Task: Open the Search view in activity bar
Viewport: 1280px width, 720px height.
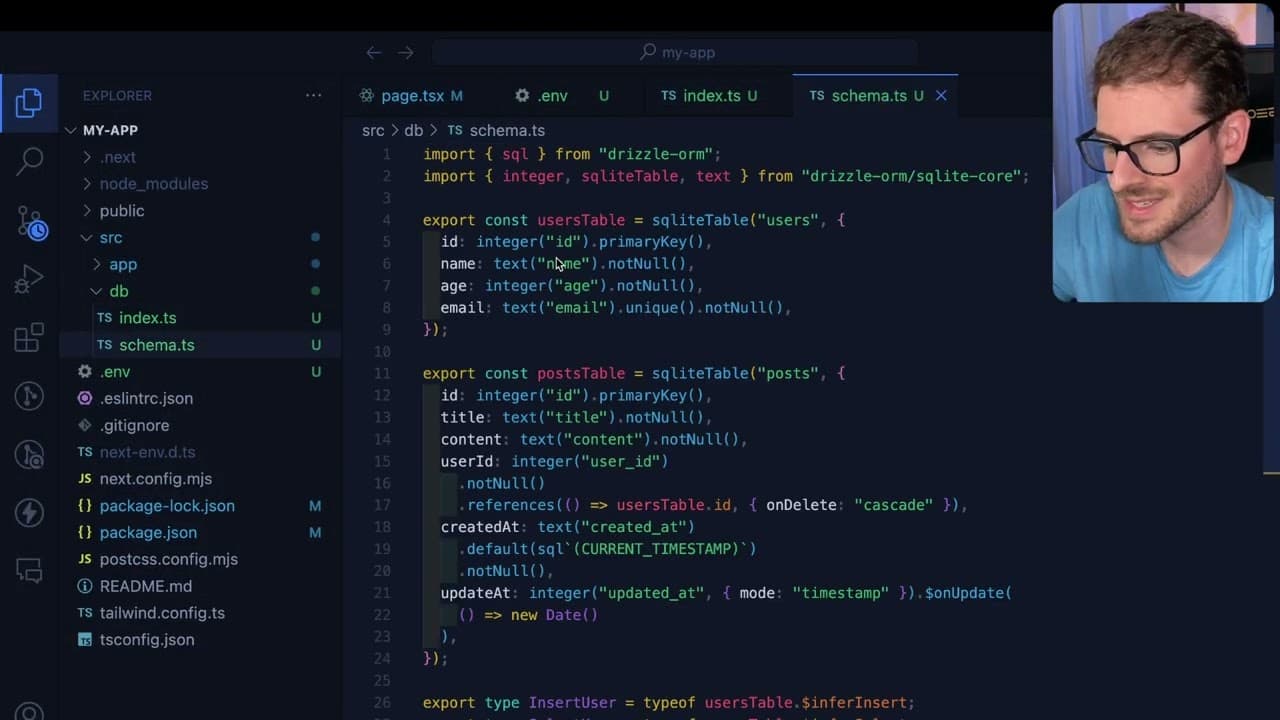Action: click(x=30, y=160)
